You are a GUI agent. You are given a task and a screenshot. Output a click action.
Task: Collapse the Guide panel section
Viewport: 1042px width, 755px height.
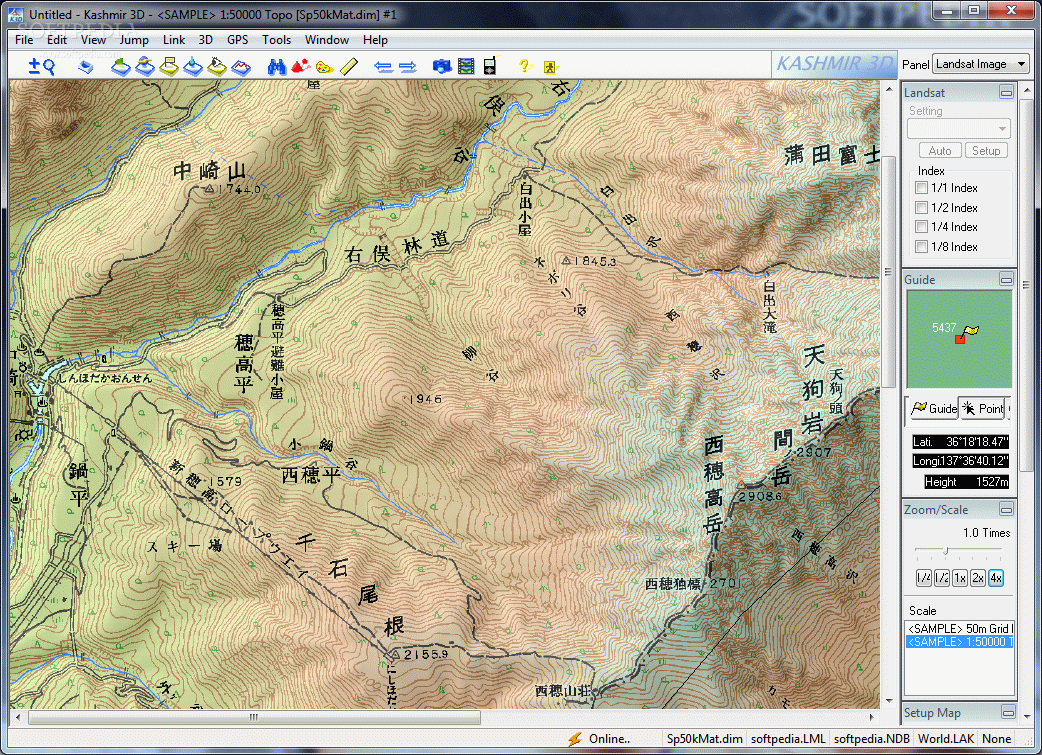coord(1006,280)
